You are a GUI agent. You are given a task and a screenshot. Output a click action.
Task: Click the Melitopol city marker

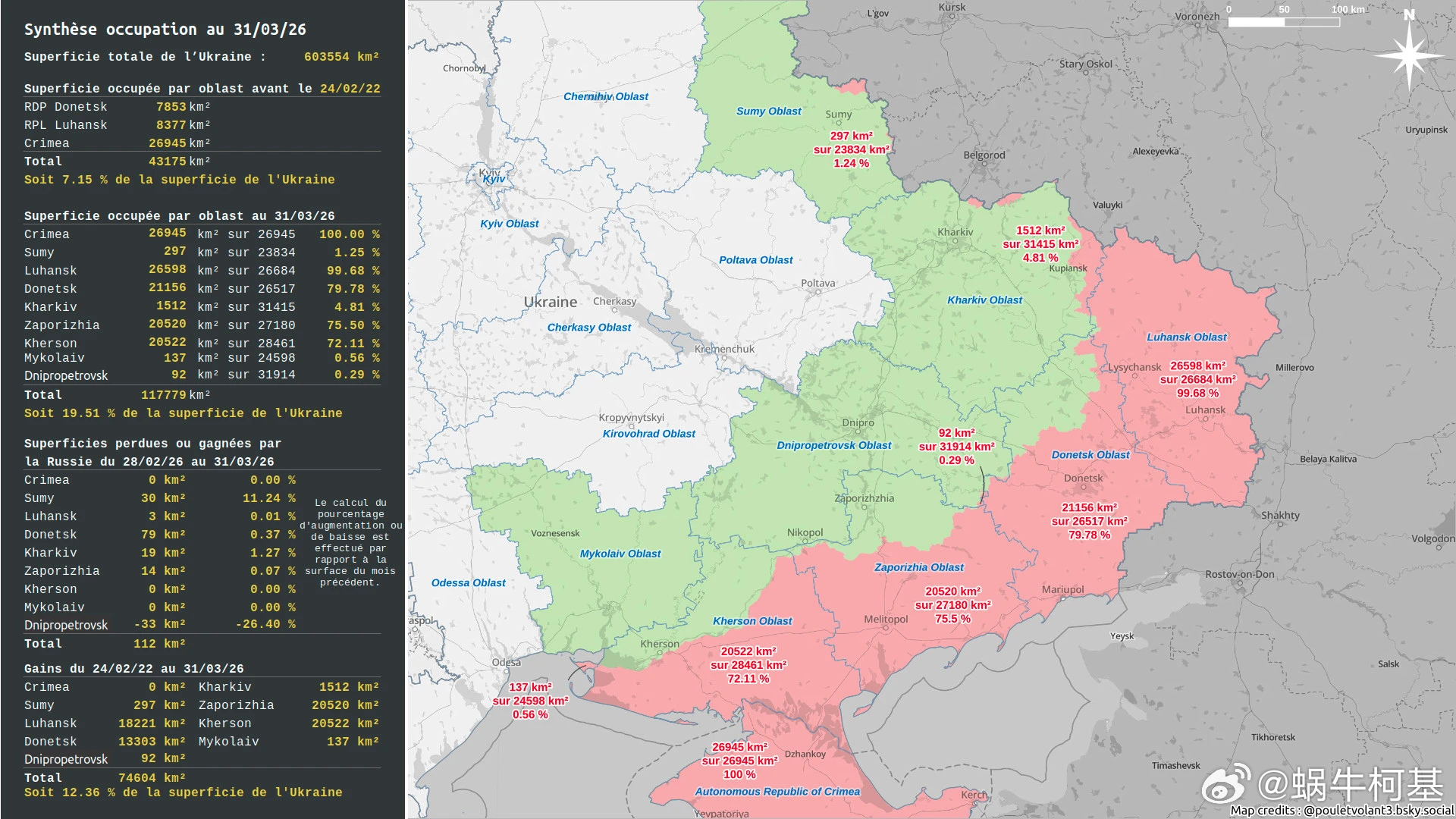coord(886,629)
